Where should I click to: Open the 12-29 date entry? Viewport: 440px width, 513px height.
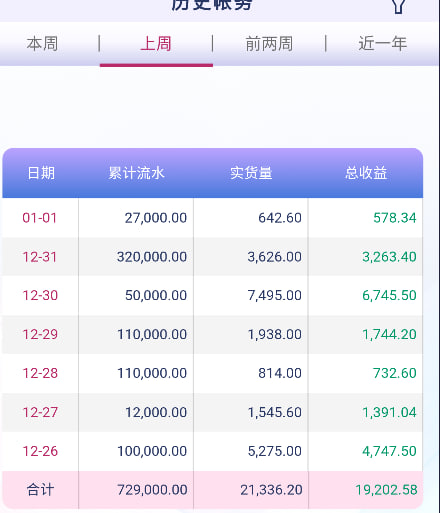coord(40,334)
